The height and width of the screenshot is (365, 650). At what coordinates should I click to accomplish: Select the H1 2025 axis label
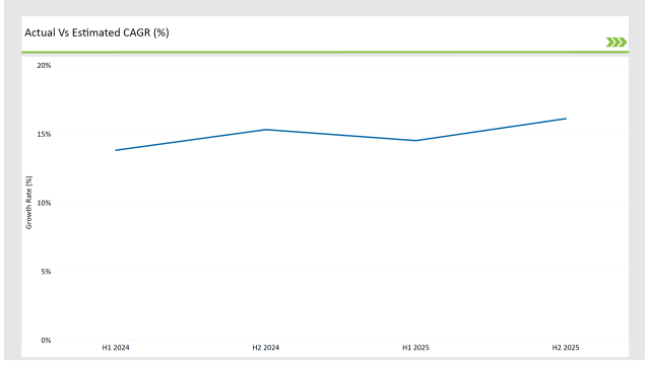click(x=416, y=348)
